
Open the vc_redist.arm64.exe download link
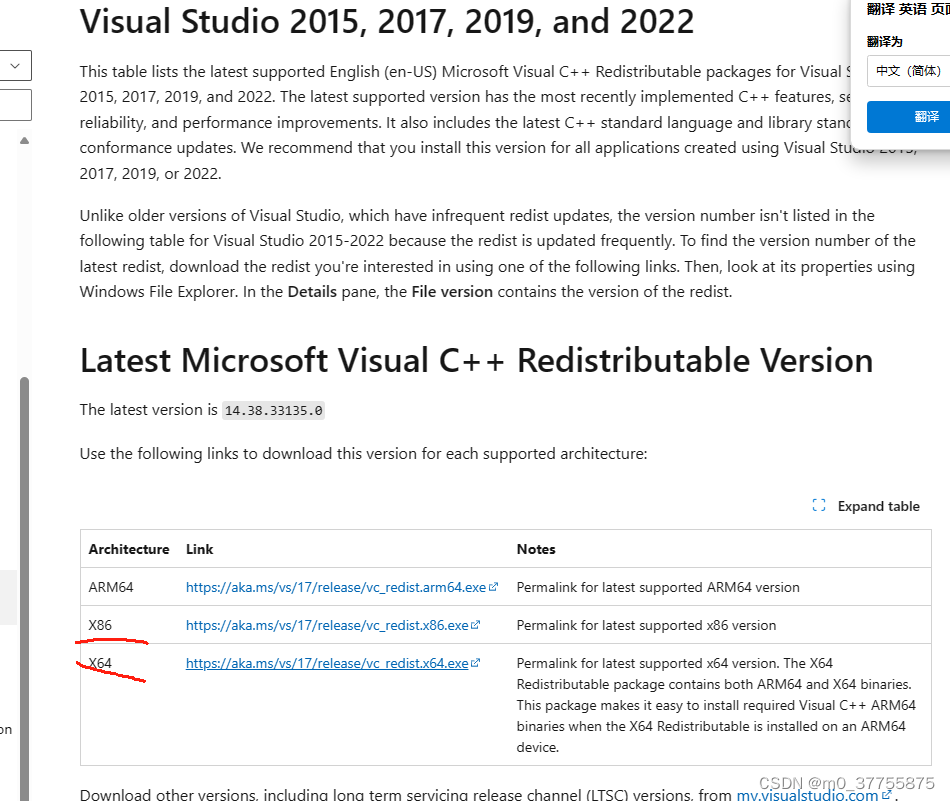click(x=336, y=587)
